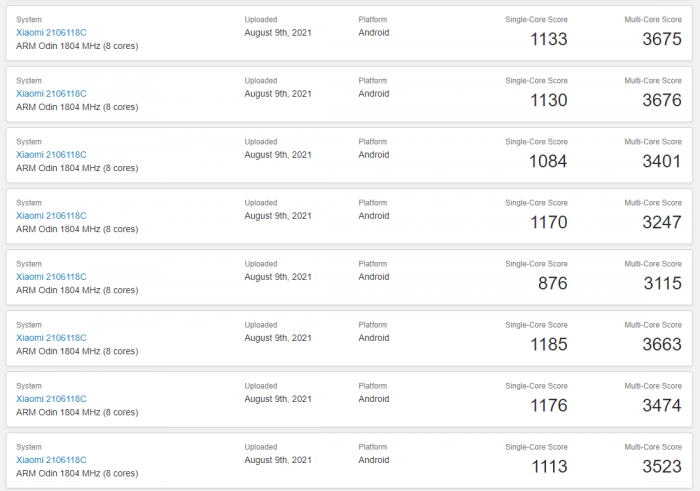Open Xiaomi 2106118C link with single-core 1084
The width and height of the screenshot is (700, 491).
[51, 155]
